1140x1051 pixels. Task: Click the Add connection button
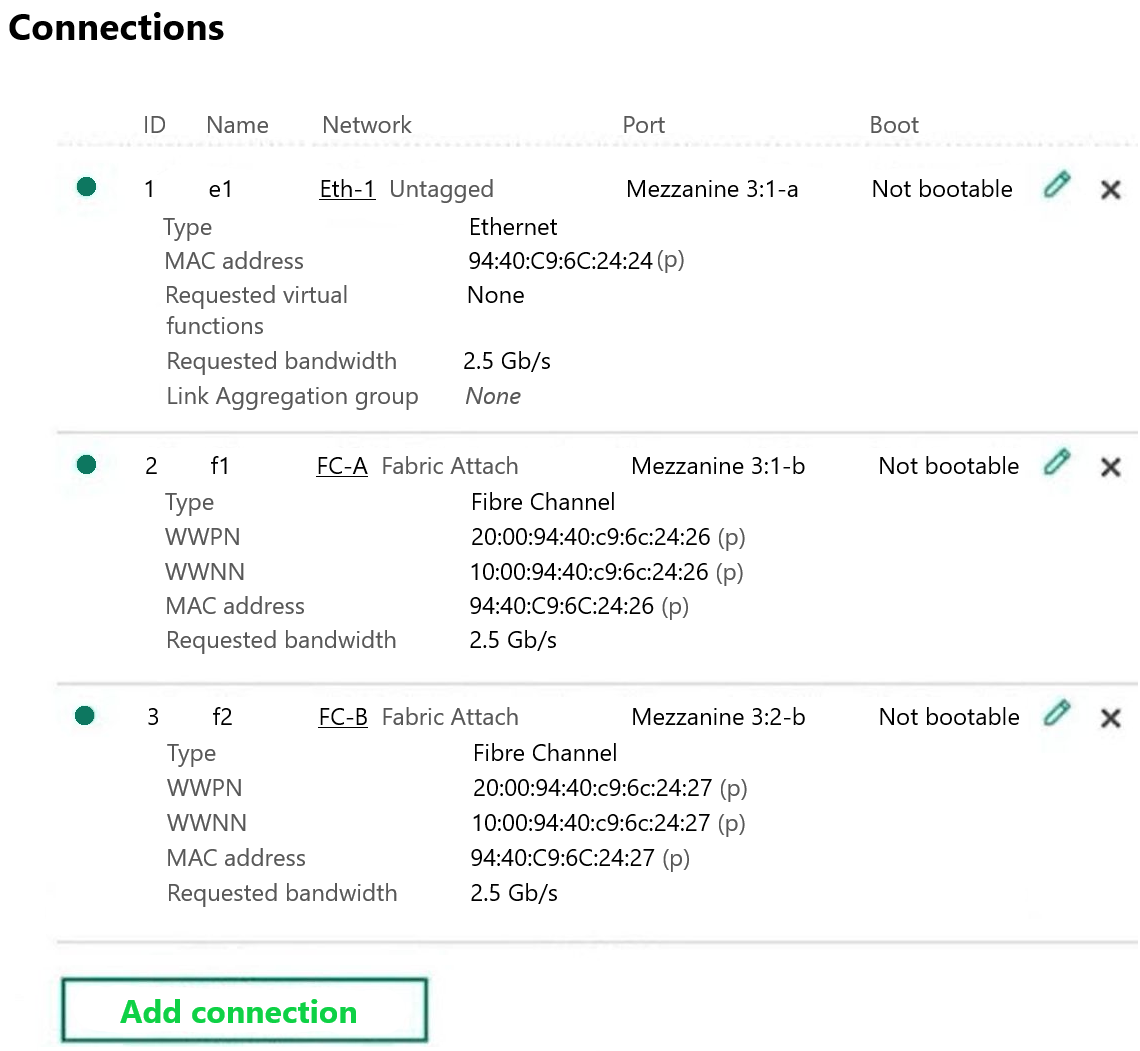pos(244,1010)
